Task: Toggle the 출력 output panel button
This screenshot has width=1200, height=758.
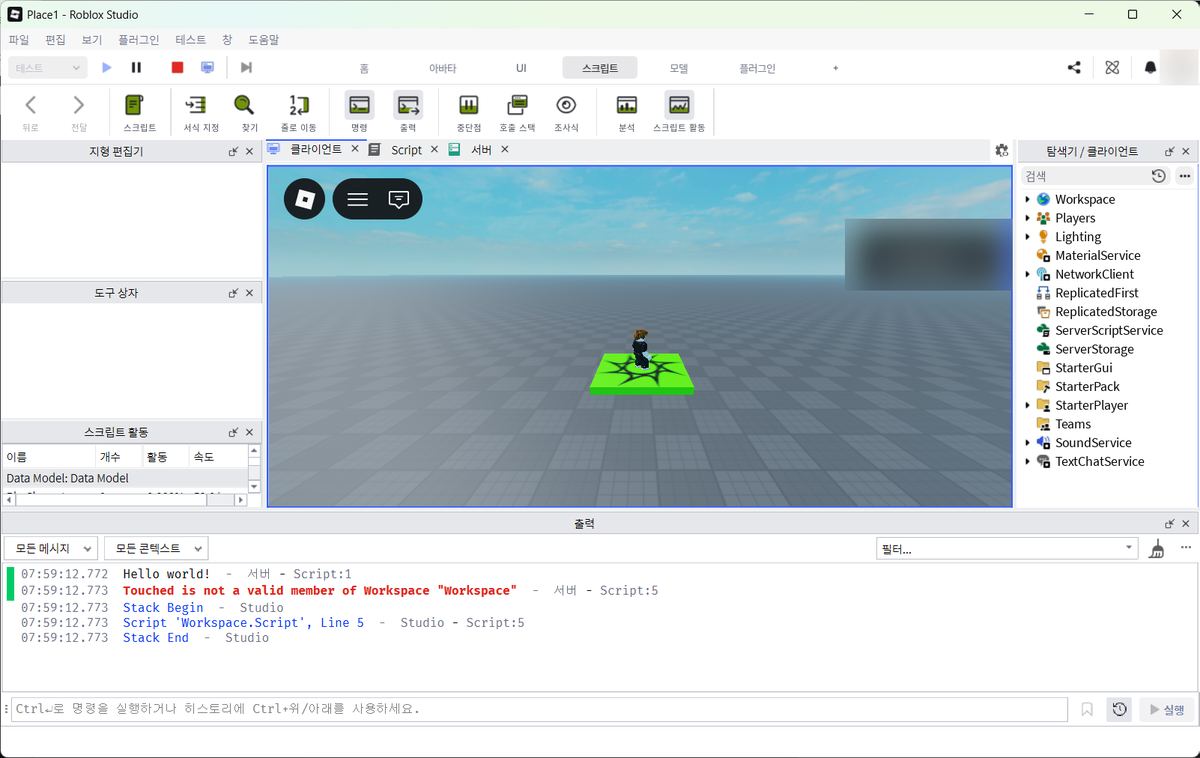Action: pyautogui.click(x=408, y=112)
